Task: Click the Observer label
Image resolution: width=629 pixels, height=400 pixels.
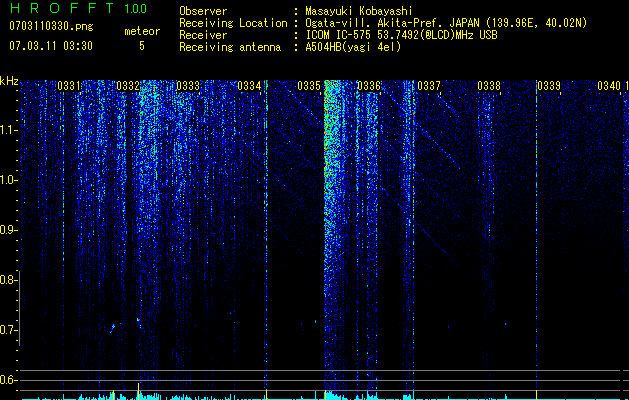Action: 203,11
